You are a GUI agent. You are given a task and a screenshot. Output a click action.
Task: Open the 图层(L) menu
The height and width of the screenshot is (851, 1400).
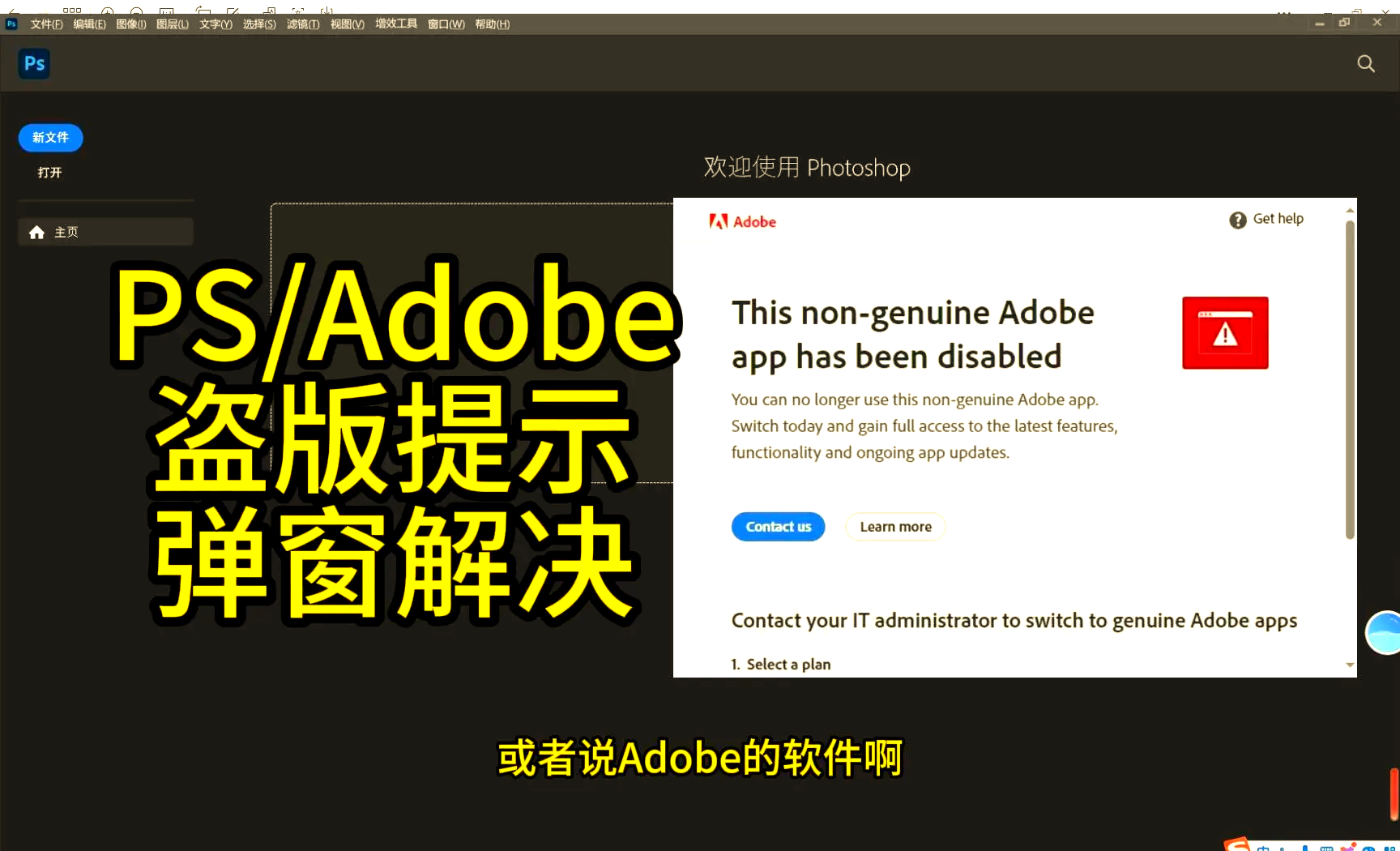click(x=173, y=24)
